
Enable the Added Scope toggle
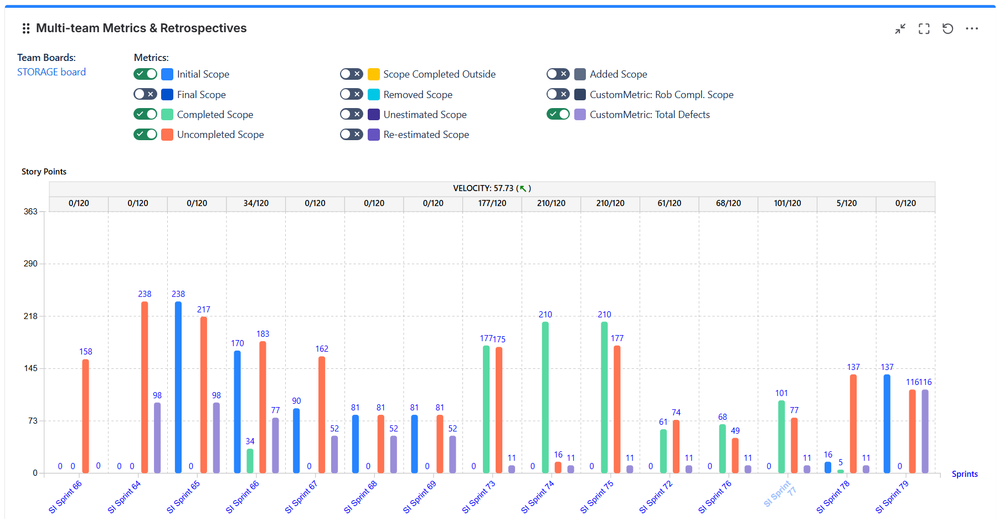pyautogui.click(x=557, y=74)
